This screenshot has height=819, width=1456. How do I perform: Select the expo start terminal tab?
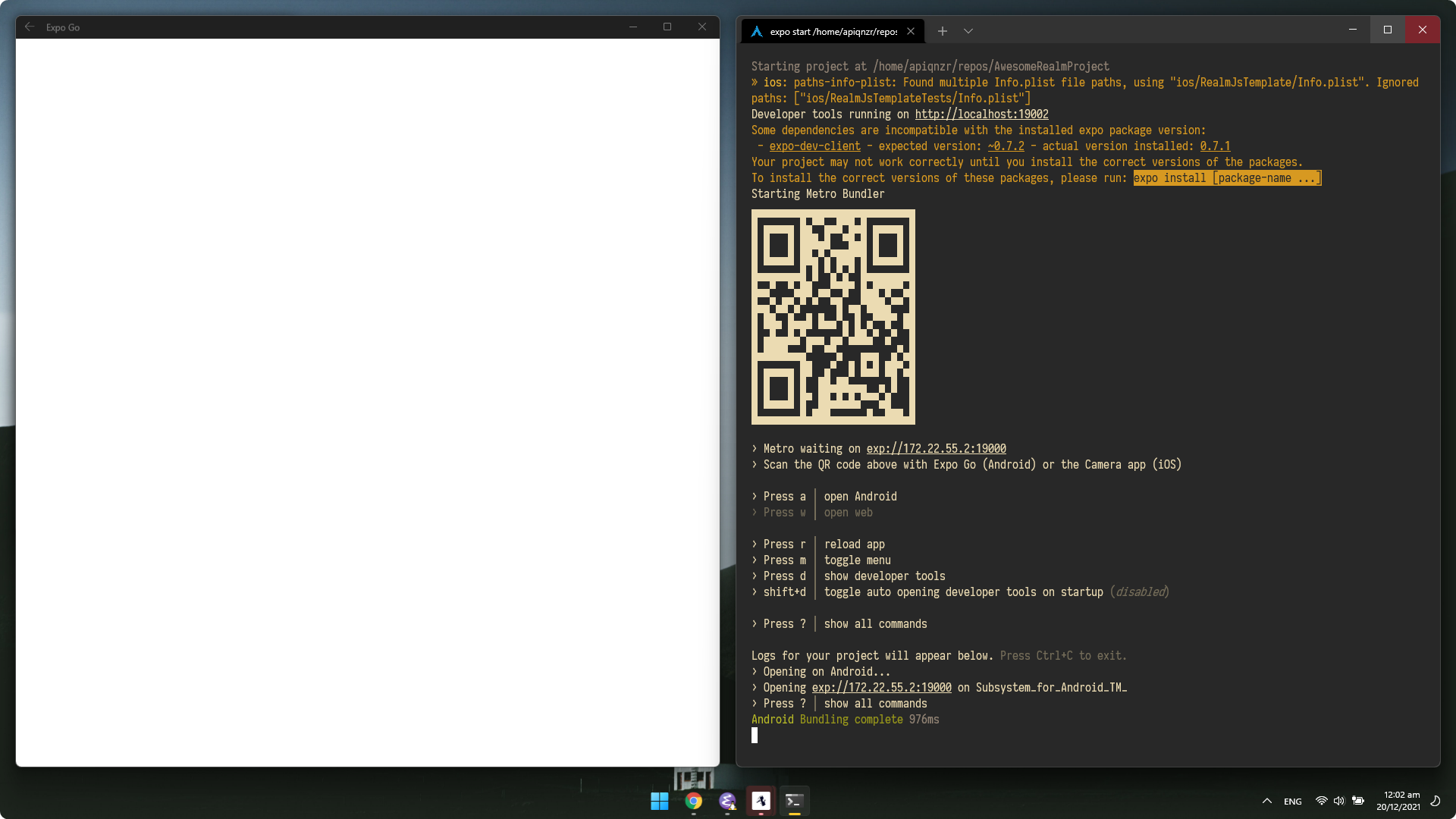click(833, 31)
